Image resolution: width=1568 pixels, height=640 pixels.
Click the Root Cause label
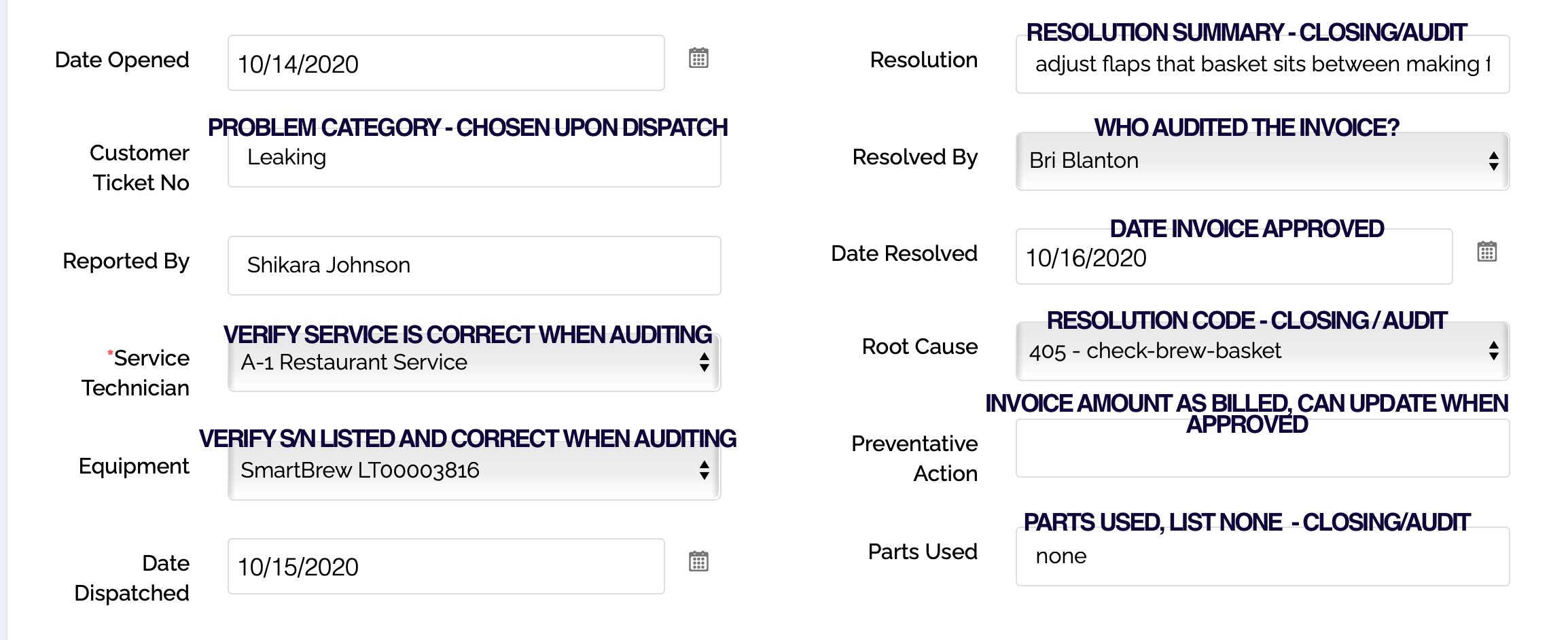tap(919, 346)
